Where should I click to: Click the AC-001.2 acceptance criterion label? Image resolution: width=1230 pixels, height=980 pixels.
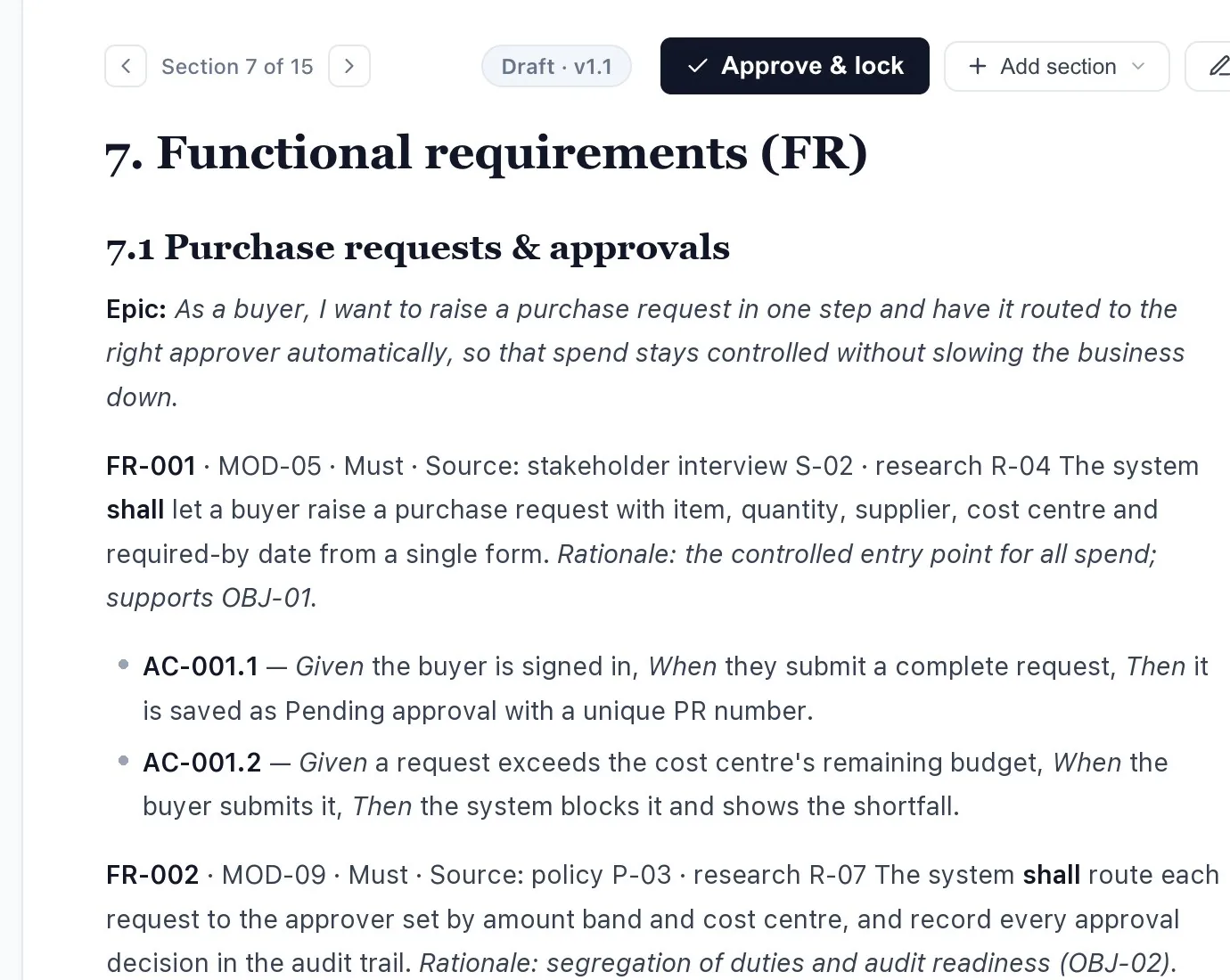202,763
